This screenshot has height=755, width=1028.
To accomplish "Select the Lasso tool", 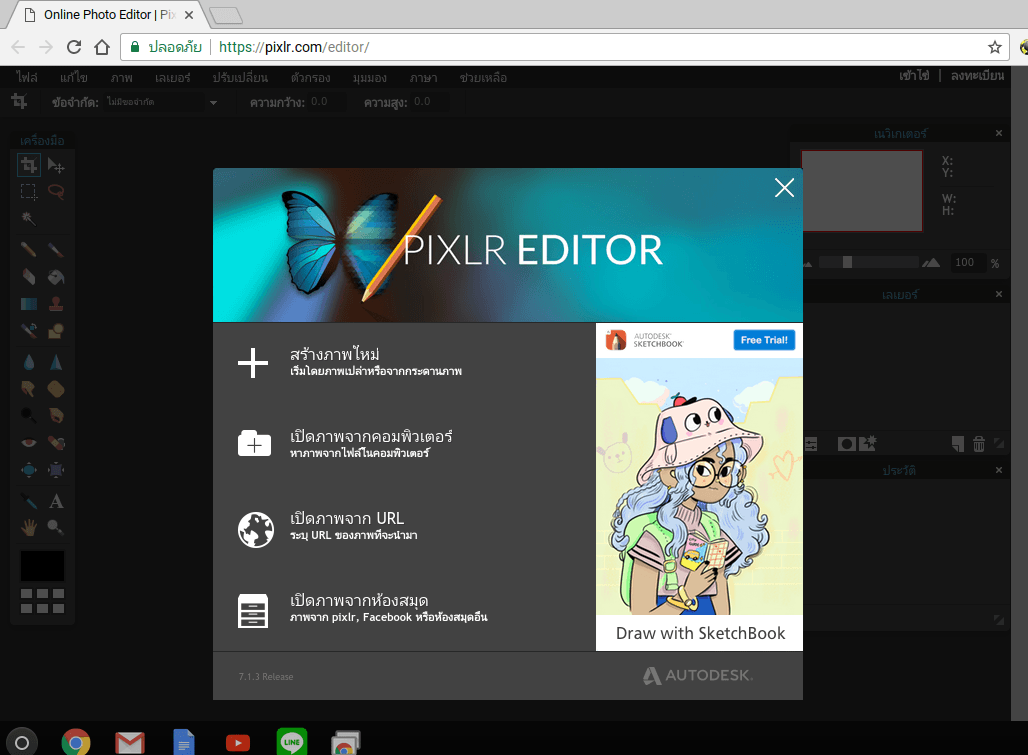I will point(56,192).
